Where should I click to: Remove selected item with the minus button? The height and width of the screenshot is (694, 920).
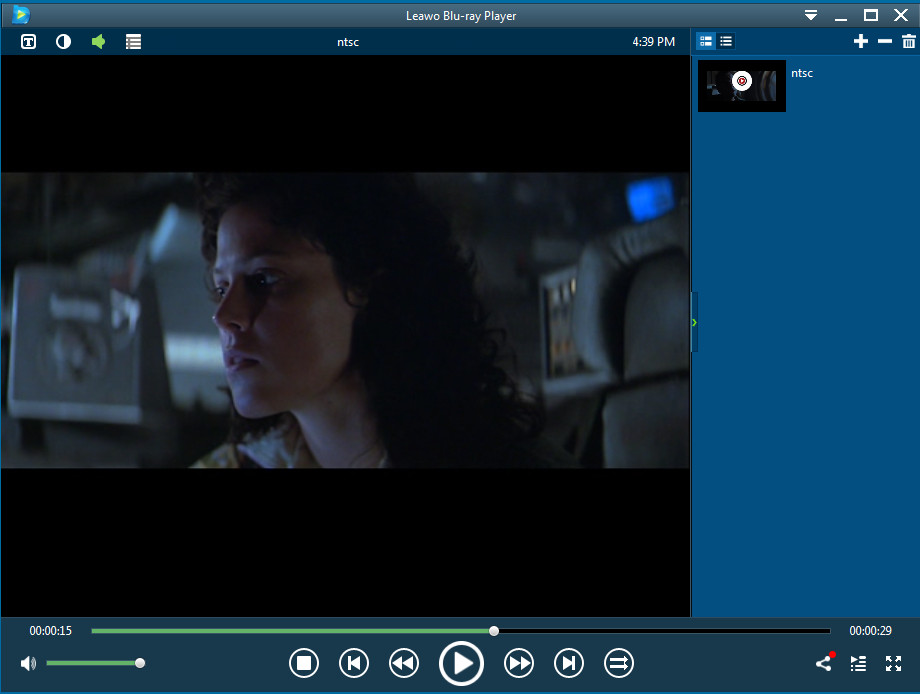(x=885, y=41)
